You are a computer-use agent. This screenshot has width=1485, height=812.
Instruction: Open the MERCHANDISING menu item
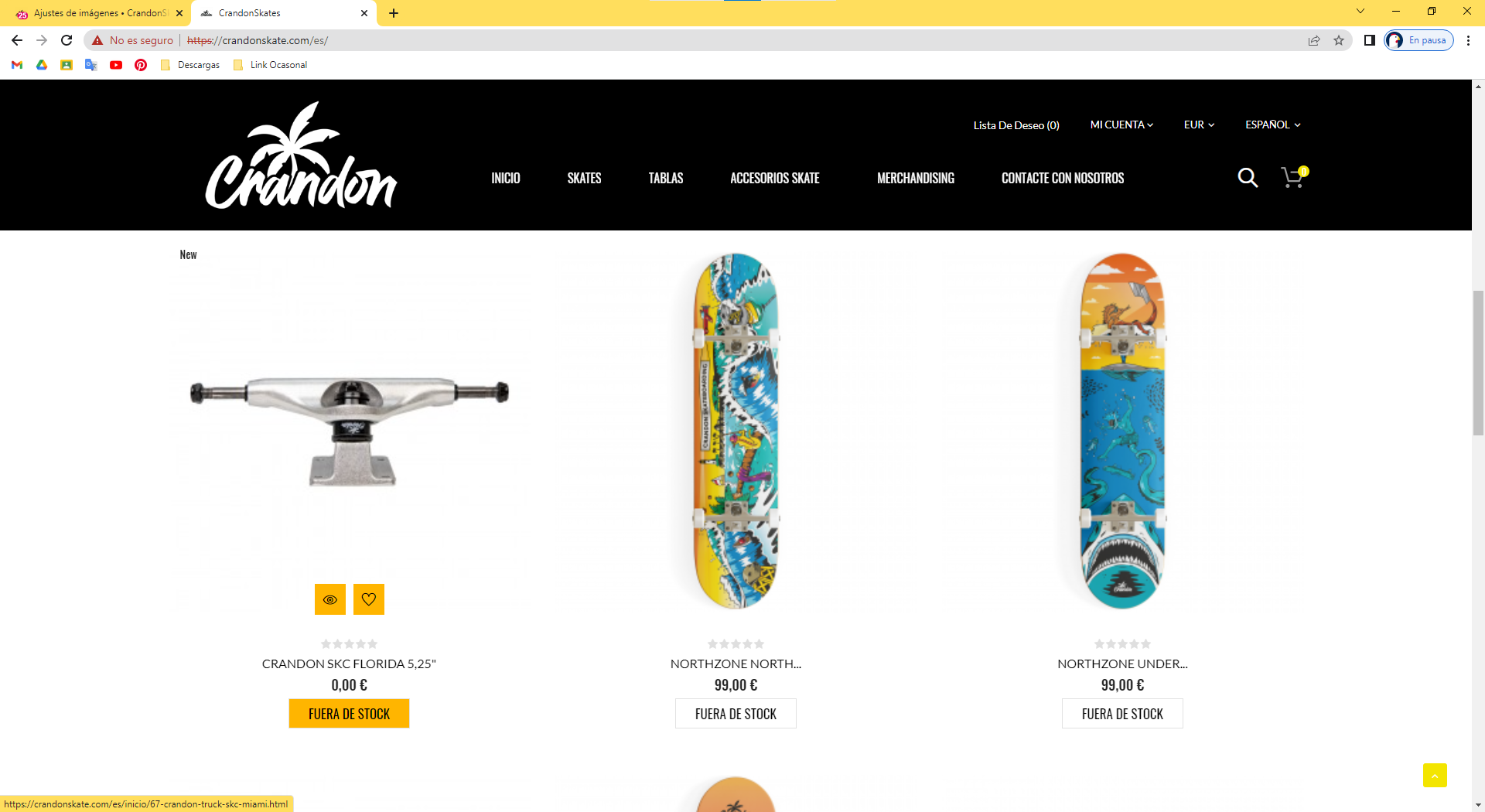[x=916, y=178]
